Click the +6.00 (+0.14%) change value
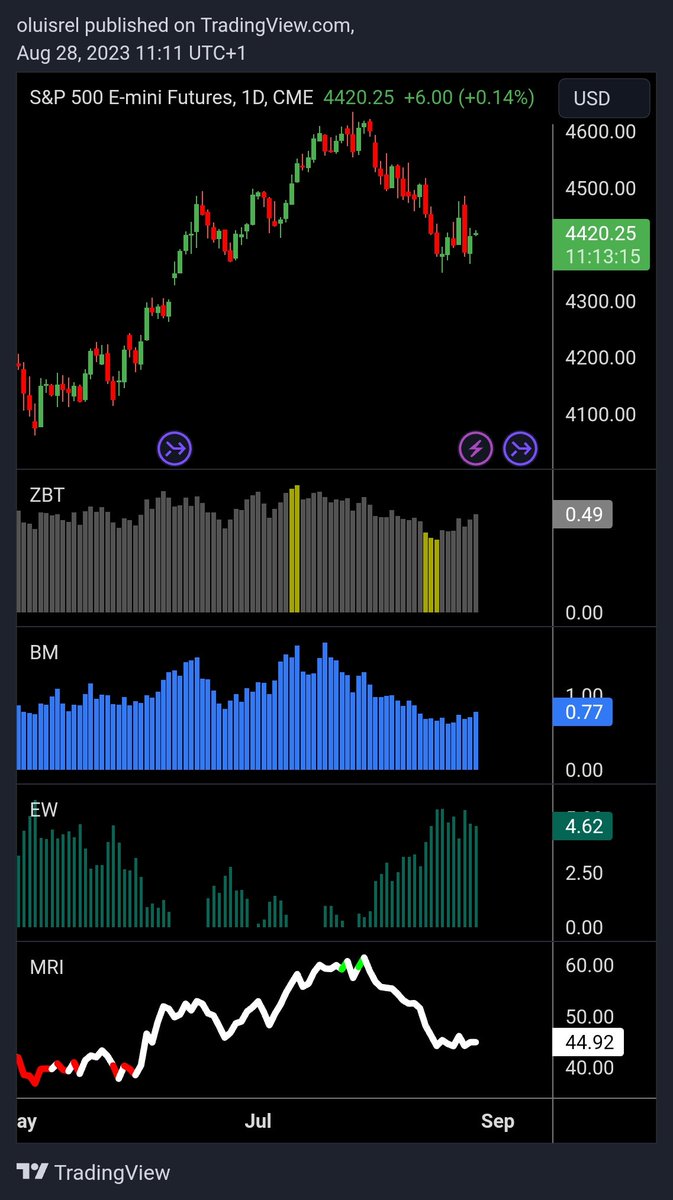The height and width of the screenshot is (1200, 673). pyautogui.click(x=469, y=98)
